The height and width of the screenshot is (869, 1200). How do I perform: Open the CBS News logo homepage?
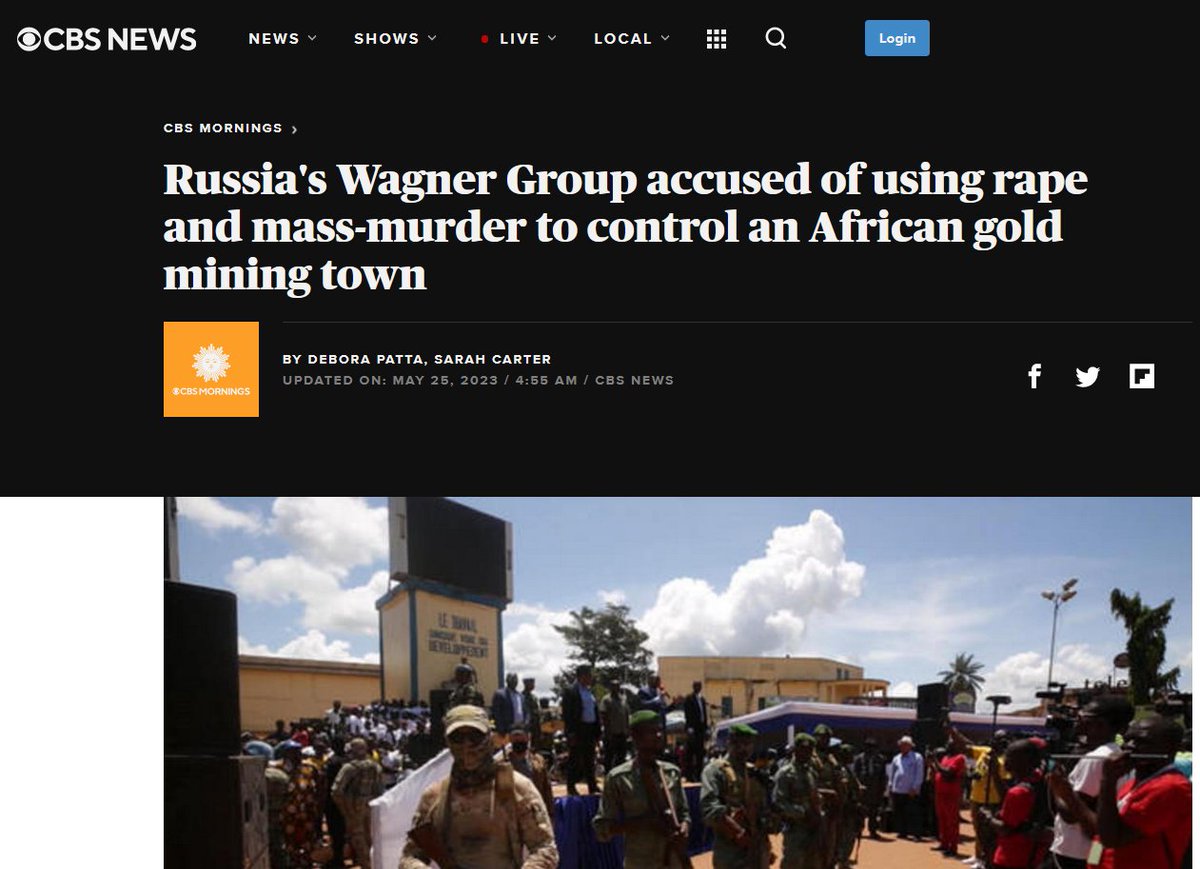[x=107, y=39]
